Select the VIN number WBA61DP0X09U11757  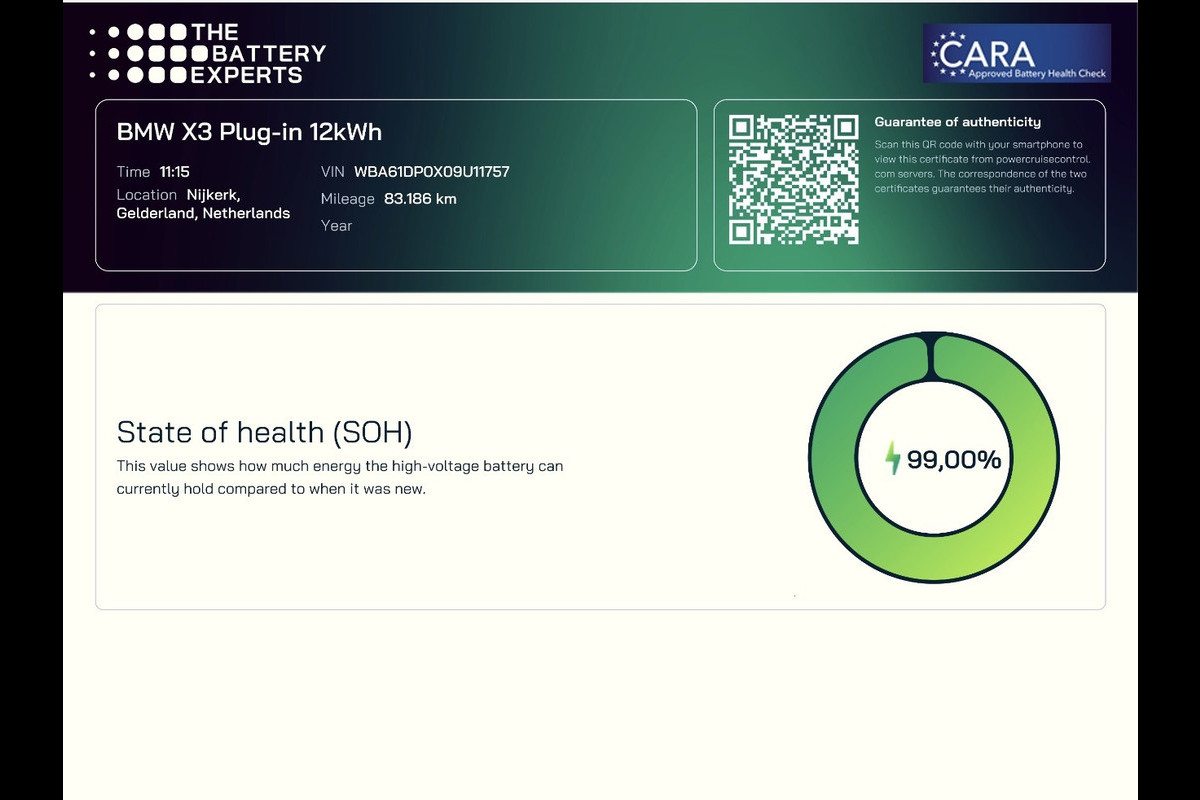click(432, 172)
